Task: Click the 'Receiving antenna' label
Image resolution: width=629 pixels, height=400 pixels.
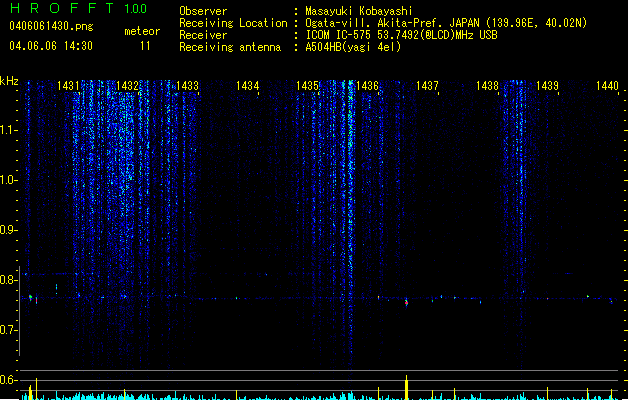Action: (x=230, y=47)
